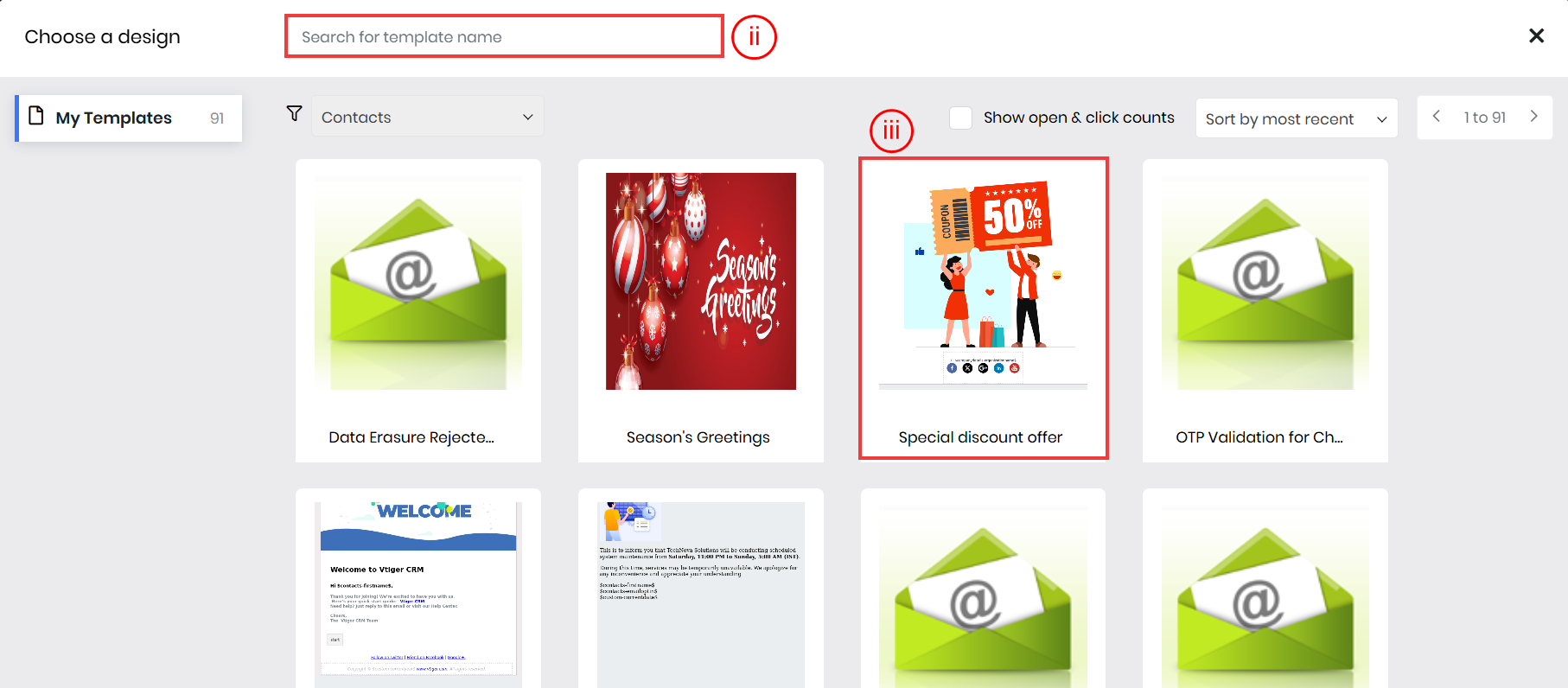
Task: Click the My Templates document icon
Action: 36,116
